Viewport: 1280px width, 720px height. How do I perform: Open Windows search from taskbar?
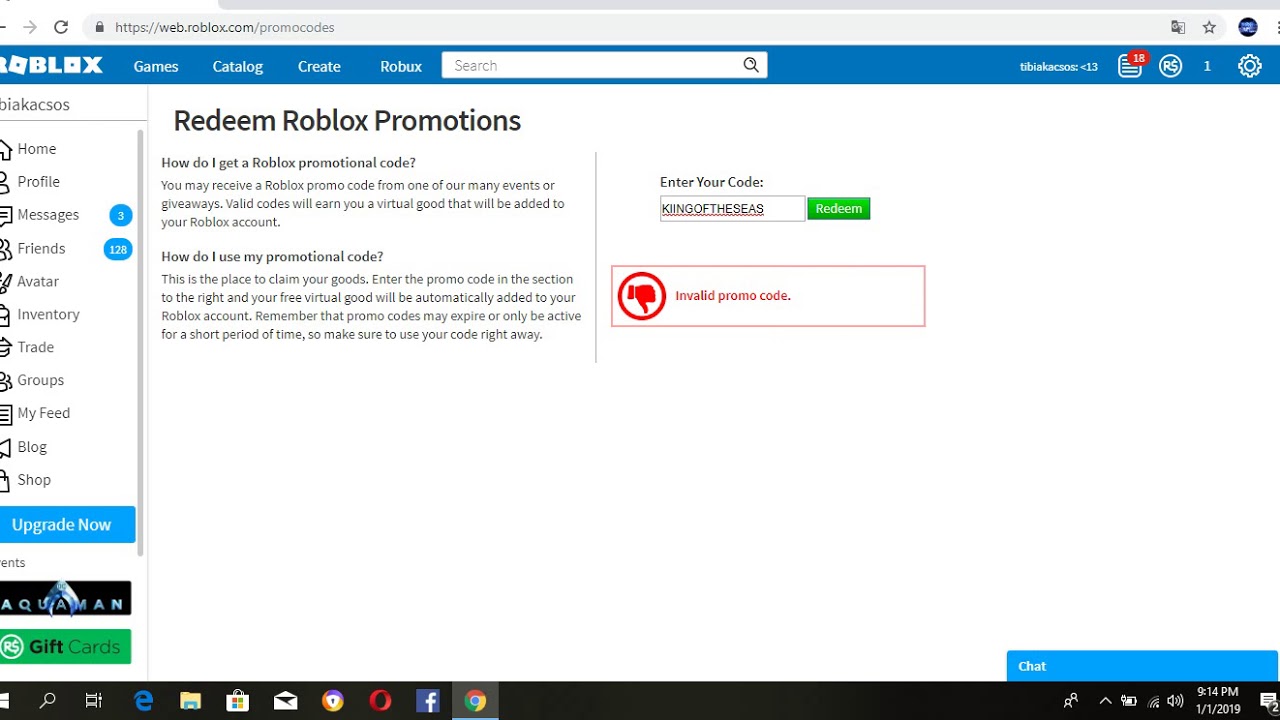click(x=47, y=701)
